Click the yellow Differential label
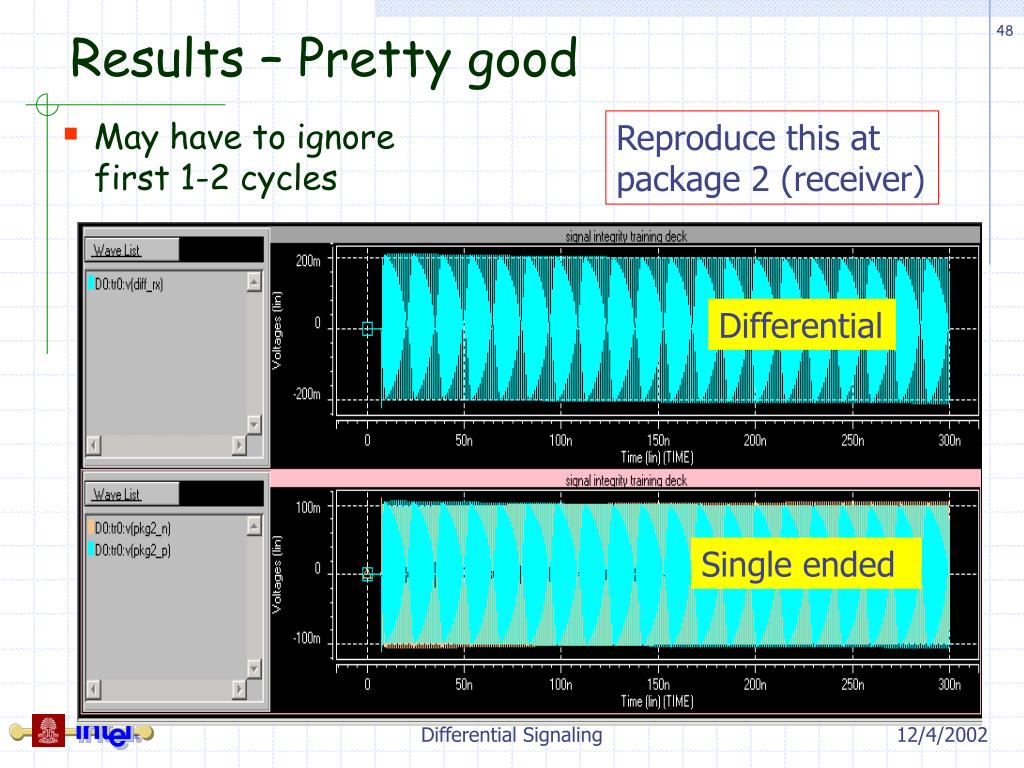1024x768 pixels. pos(801,325)
